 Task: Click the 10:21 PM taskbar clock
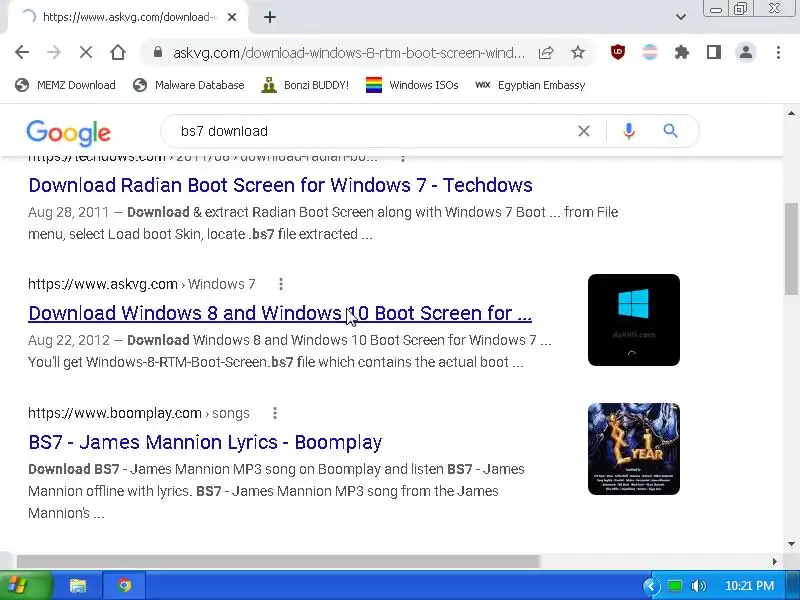749,586
